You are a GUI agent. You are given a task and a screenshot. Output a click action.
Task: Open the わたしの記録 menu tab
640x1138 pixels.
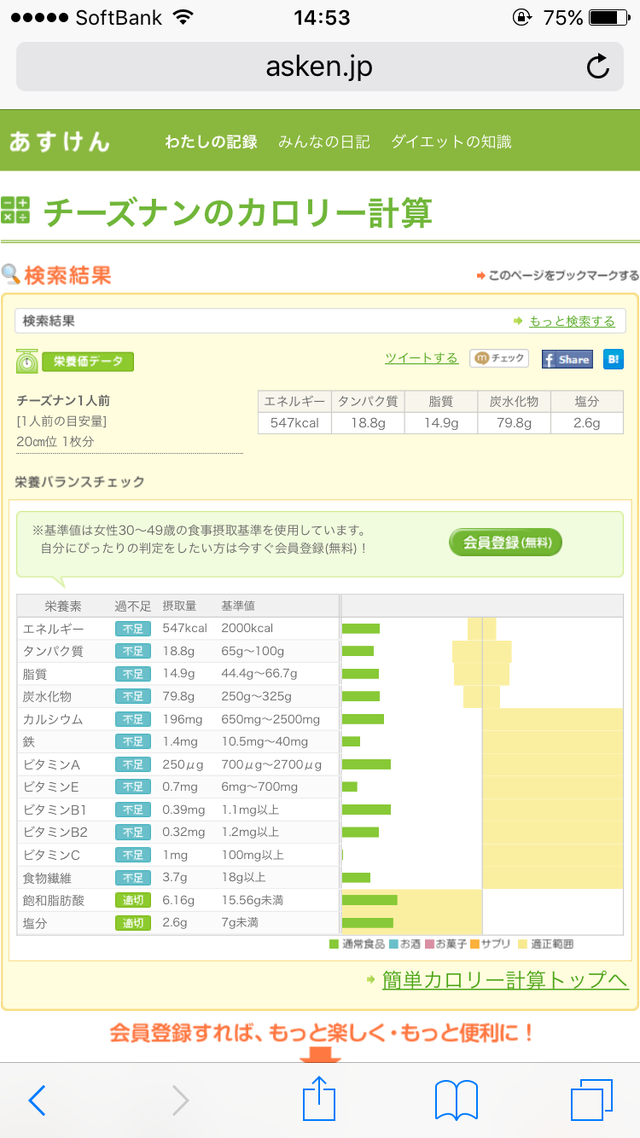211,142
